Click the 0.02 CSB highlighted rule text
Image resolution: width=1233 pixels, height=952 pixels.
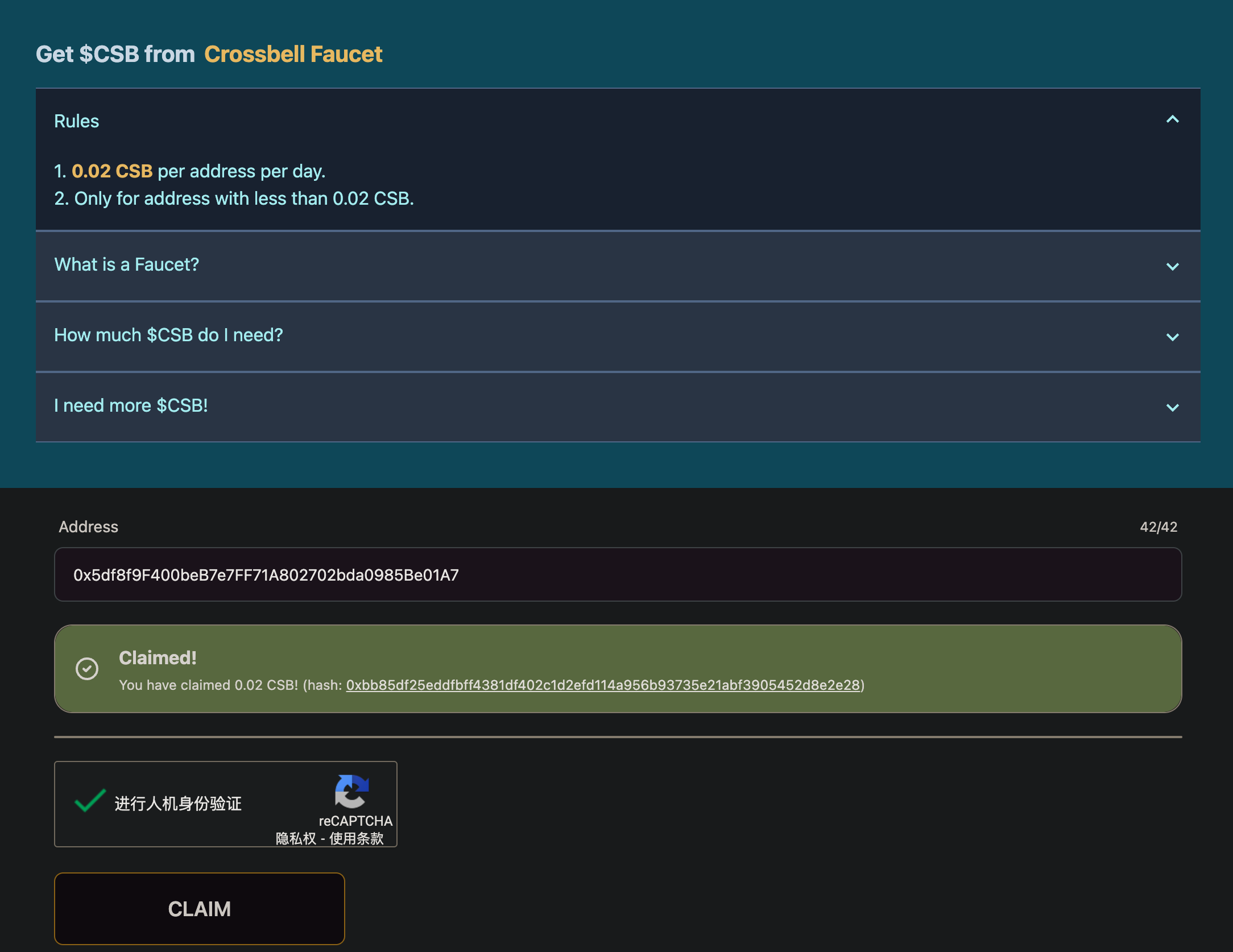tap(112, 171)
